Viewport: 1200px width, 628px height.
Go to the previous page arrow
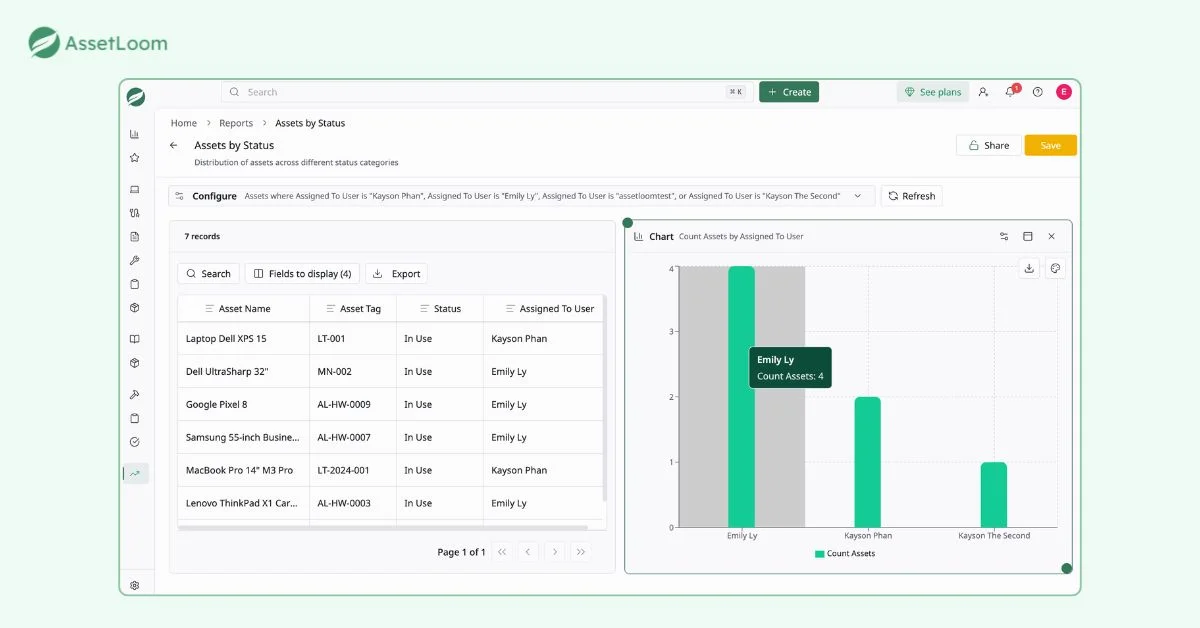pos(529,552)
